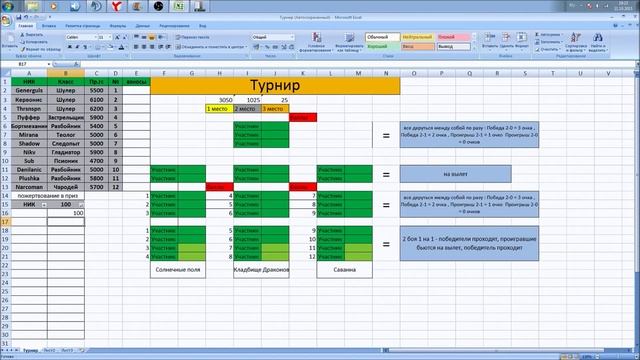Toggle wrap text (Перенос текста)
The image size is (640, 360).
pos(192,37)
